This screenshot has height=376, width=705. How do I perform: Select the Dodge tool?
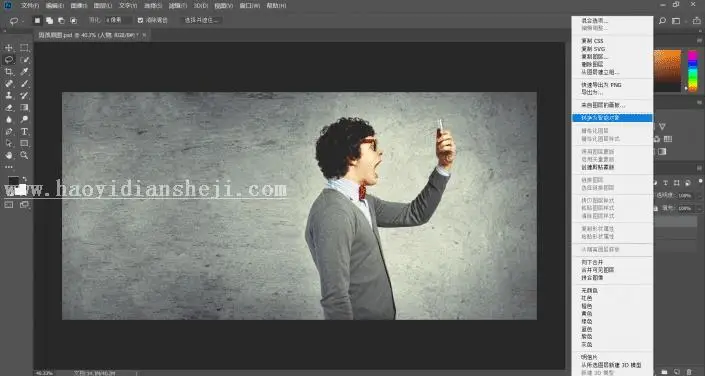[24, 119]
